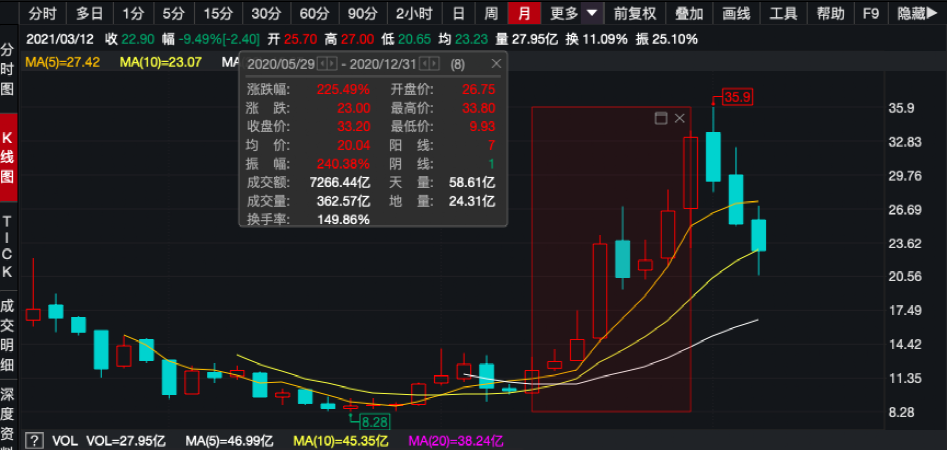Select the 多日 period tab
This screenshot has height=450, width=947.
point(90,13)
